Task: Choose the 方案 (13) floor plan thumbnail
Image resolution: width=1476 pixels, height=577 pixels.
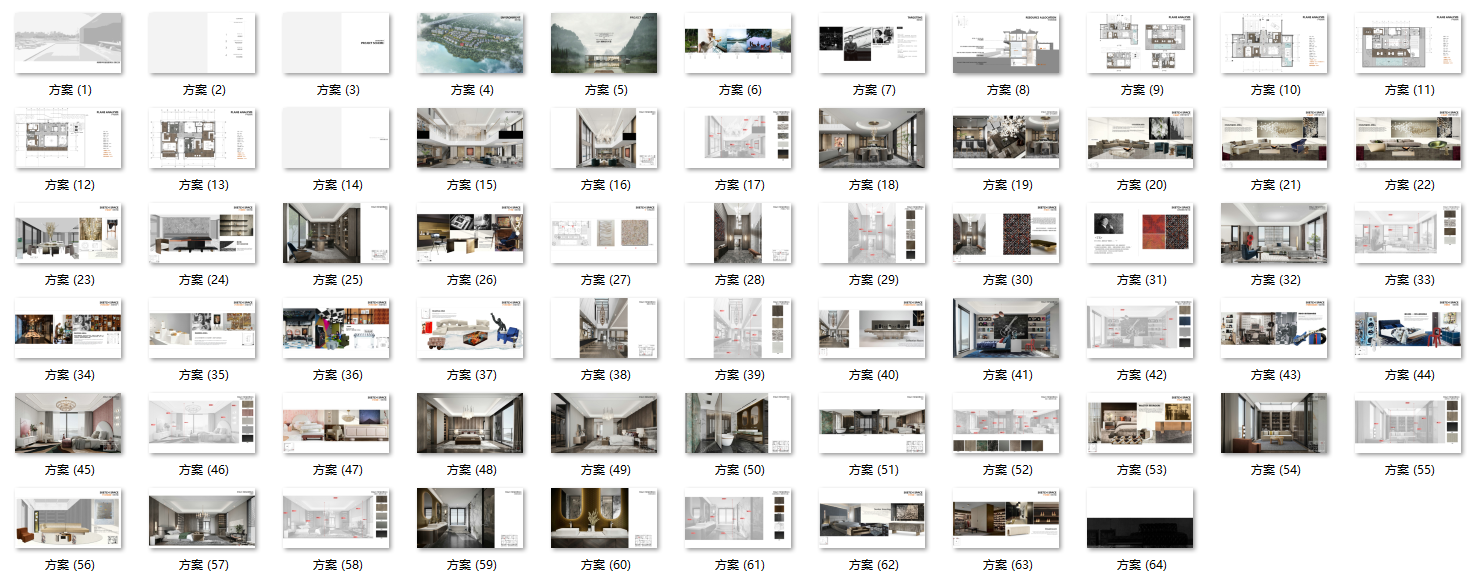Action: 202,138
